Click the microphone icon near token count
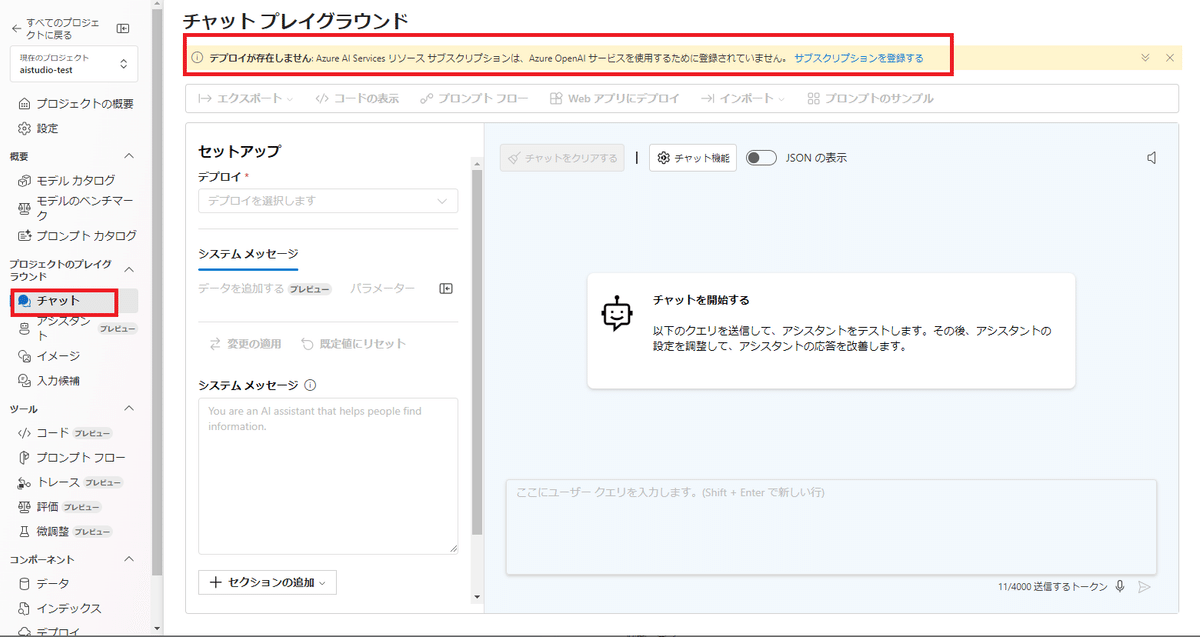 click(x=1120, y=587)
